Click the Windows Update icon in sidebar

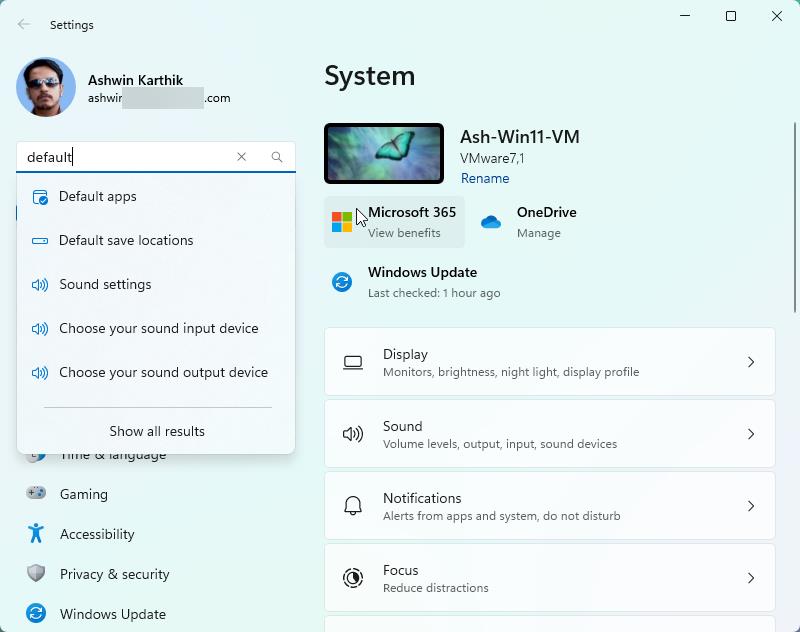(x=37, y=614)
